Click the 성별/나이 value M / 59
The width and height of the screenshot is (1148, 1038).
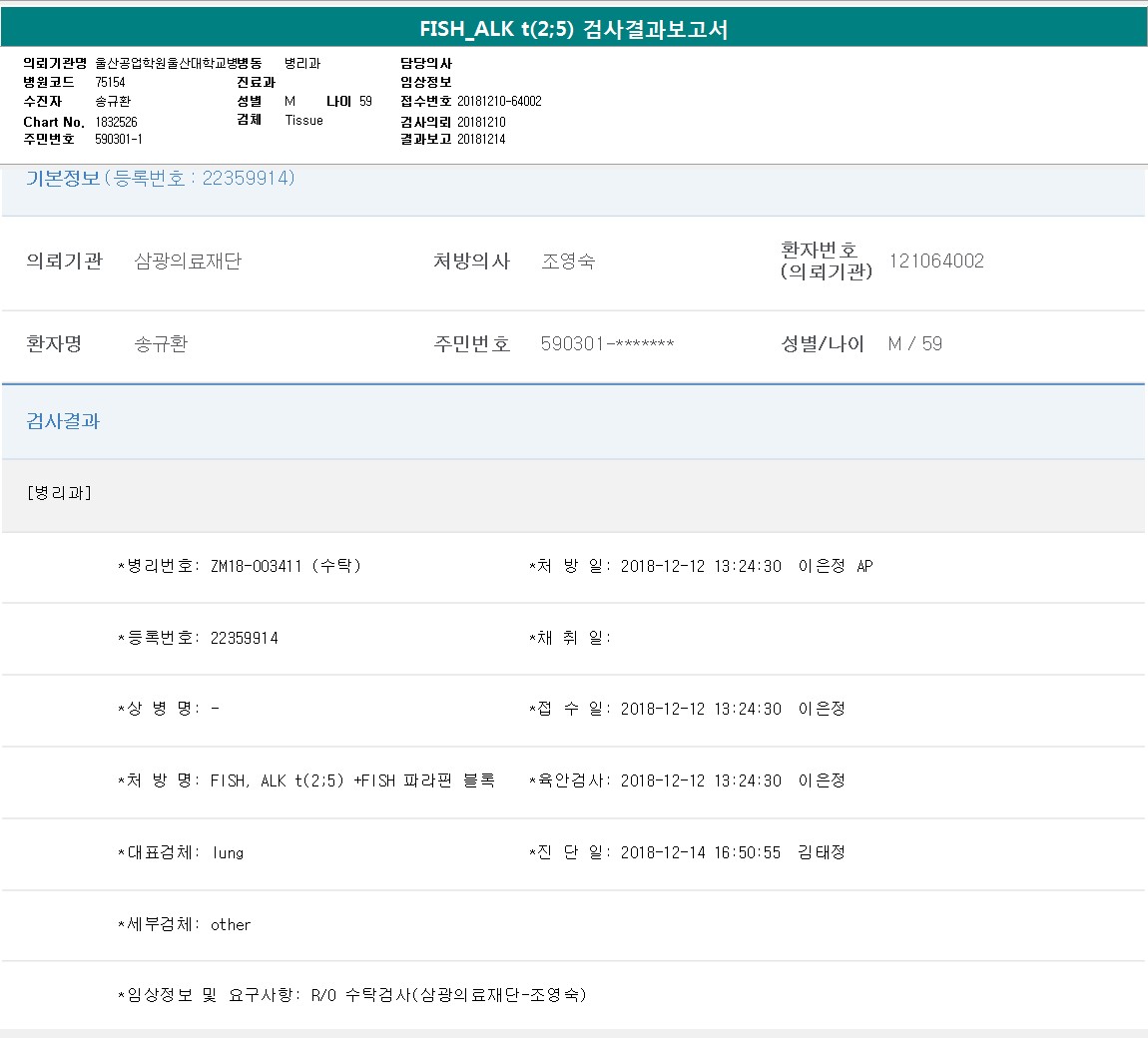click(914, 344)
